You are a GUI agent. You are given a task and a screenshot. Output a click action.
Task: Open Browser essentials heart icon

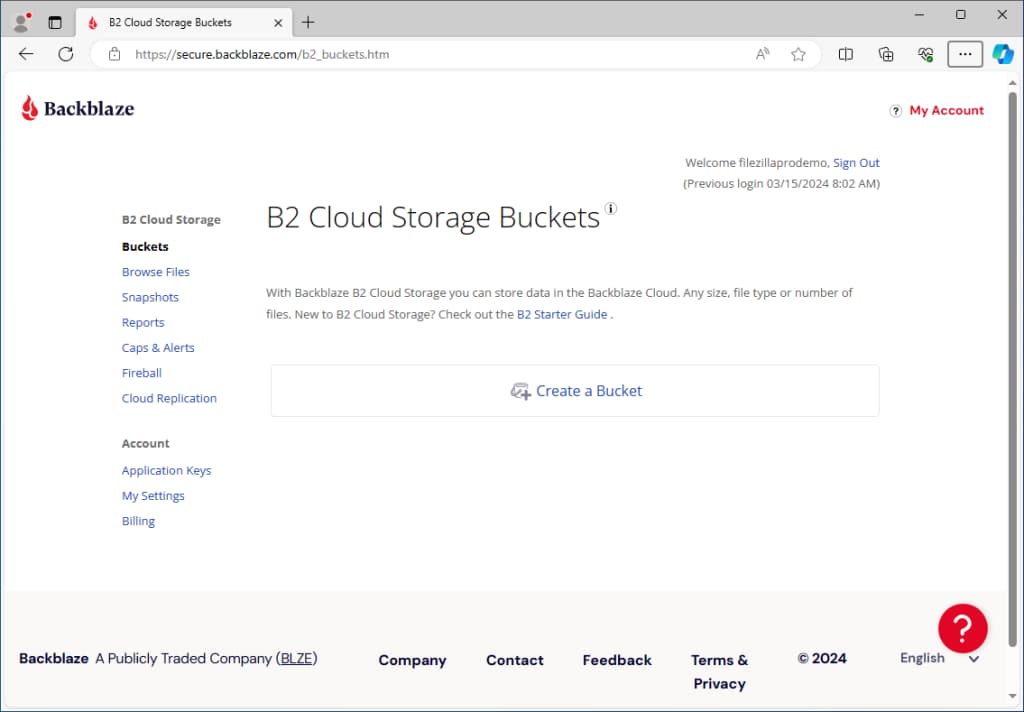point(925,54)
